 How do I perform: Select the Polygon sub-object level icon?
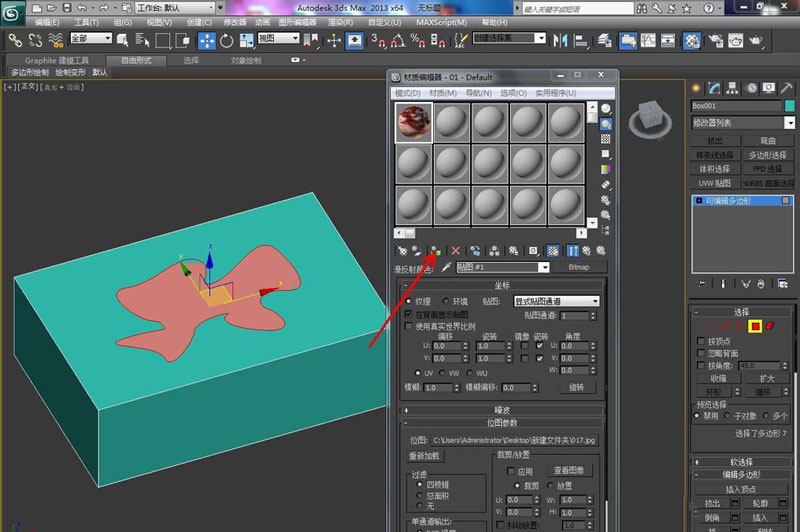pyautogui.click(x=757, y=327)
